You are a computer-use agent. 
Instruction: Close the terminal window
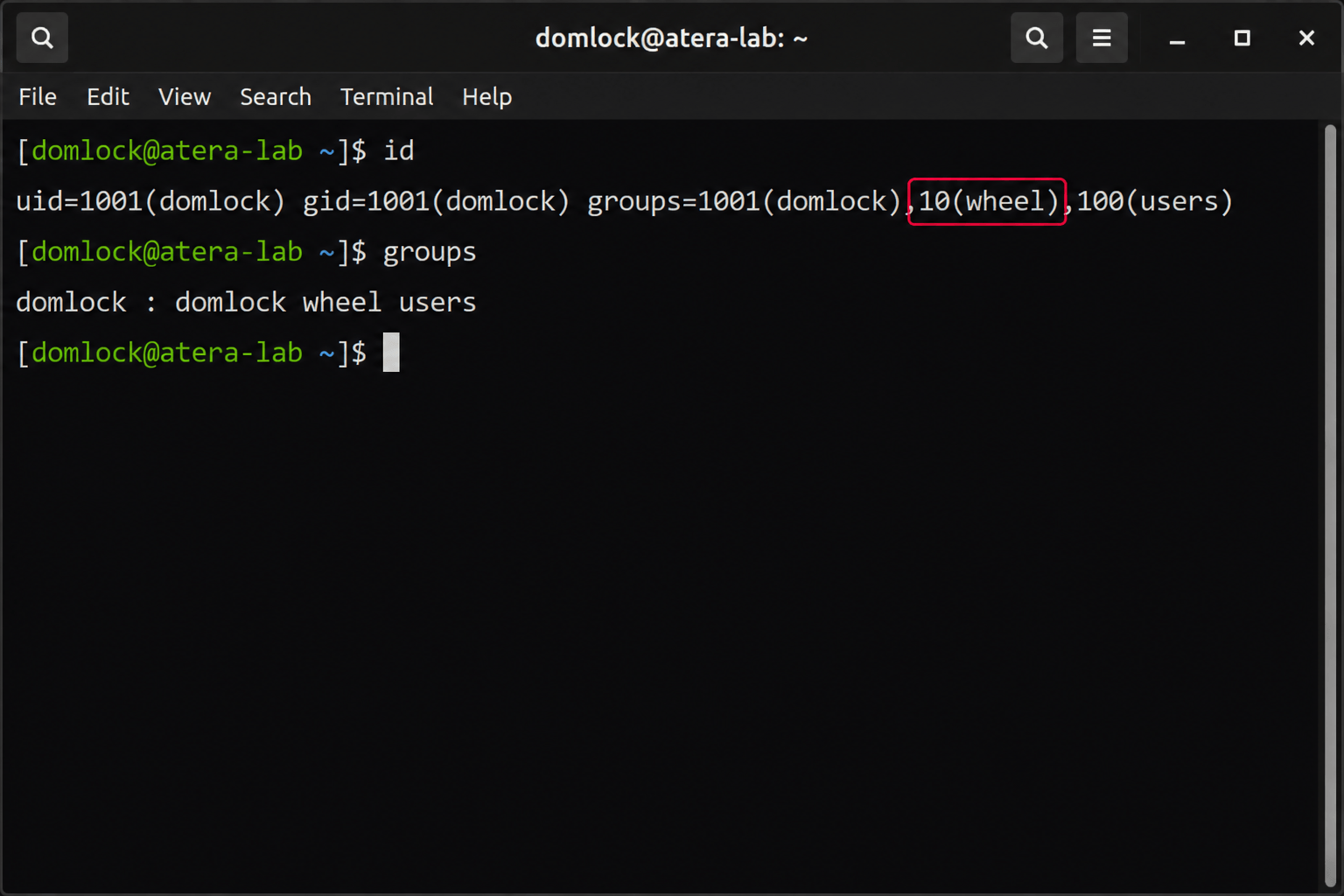1306,38
